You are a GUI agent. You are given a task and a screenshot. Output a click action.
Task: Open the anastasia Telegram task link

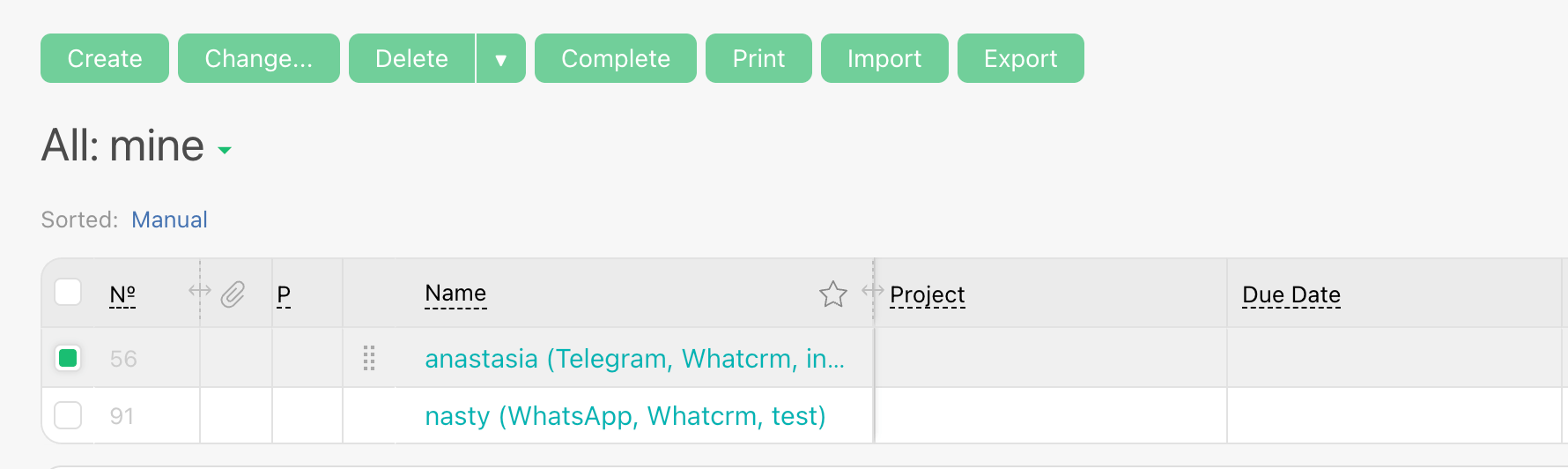pos(633,359)
